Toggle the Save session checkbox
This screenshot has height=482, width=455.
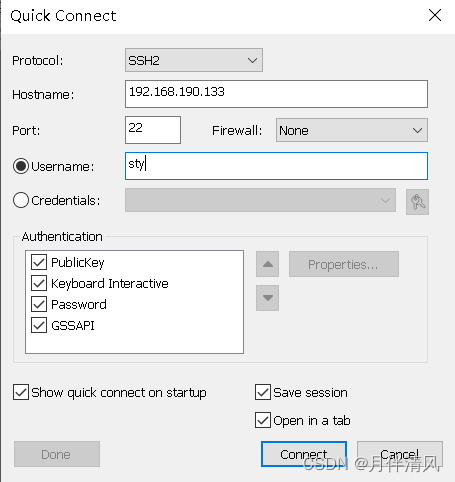(263, 392)
